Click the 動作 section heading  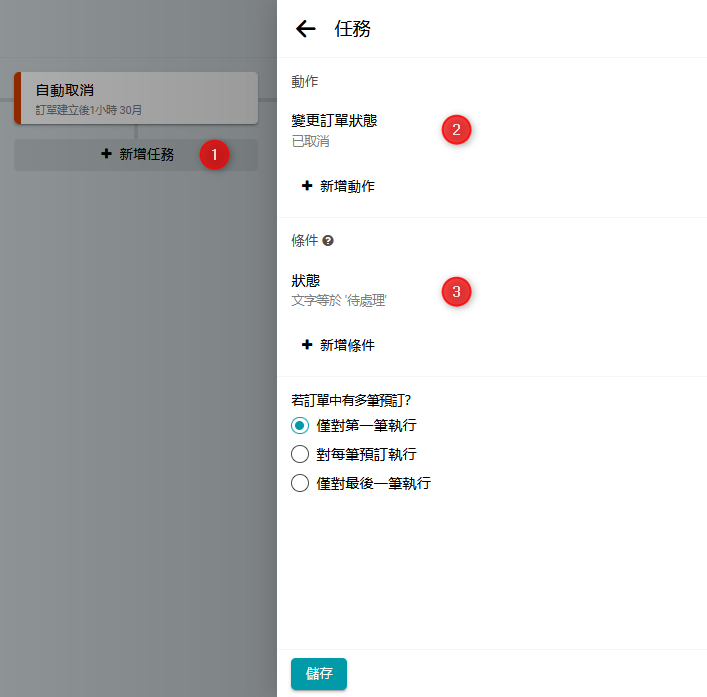(x=304, y=81)
